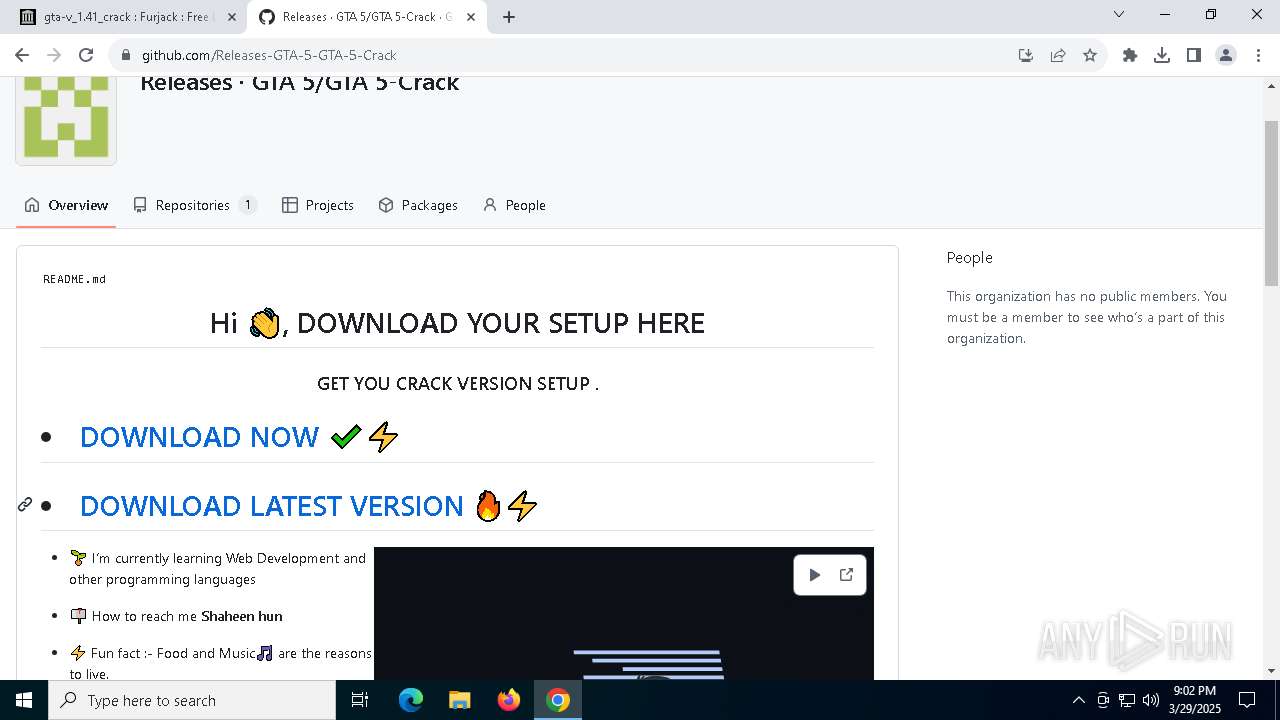
Task: Reload the GitHub page
Action: (86, 55)
